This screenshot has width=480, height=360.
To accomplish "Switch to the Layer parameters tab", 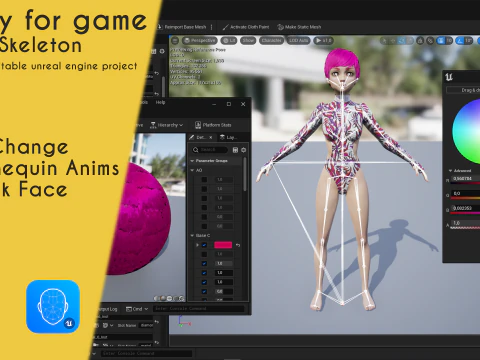I will [x=229, y=137].
